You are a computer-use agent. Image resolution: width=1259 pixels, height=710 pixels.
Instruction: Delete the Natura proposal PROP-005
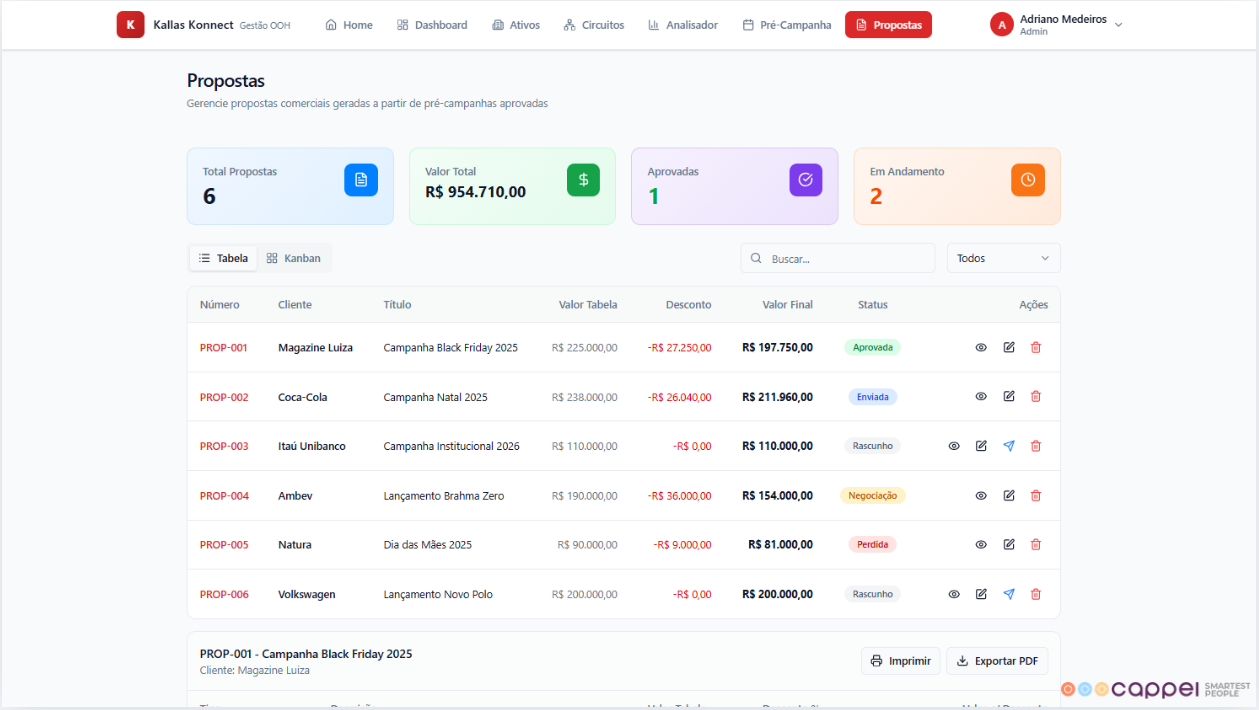1035,545
